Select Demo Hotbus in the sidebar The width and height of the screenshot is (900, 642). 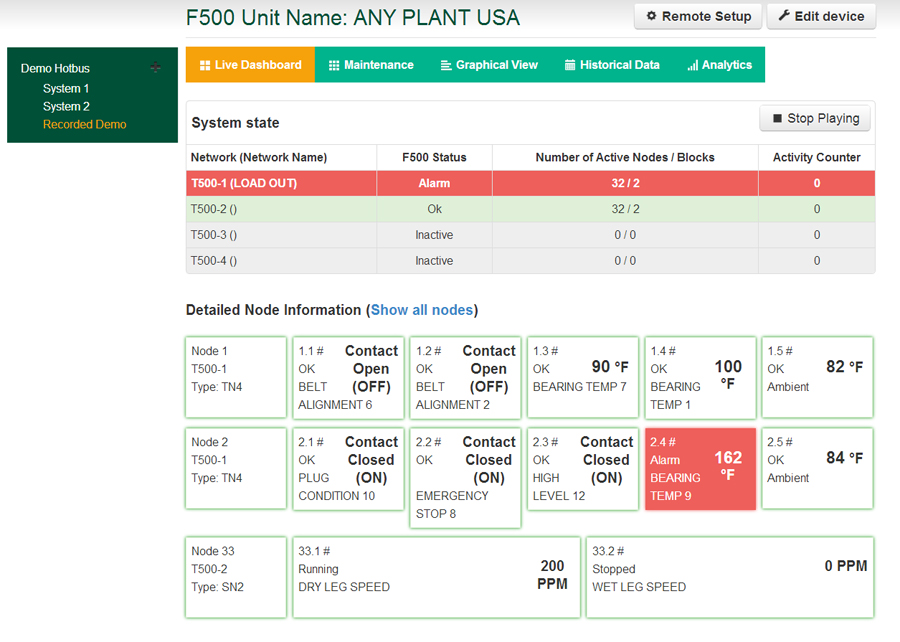point(55,68)
